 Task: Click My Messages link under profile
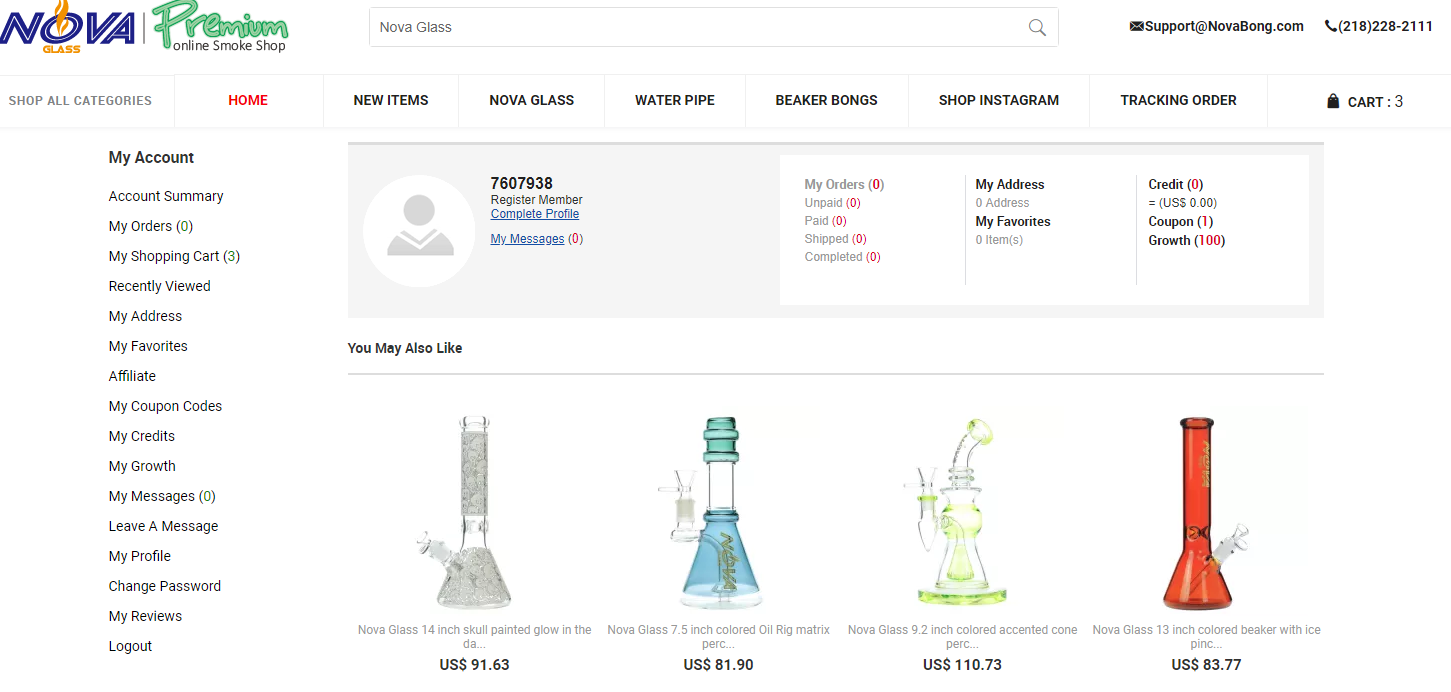pyautogui.click(x=527, y=239)
